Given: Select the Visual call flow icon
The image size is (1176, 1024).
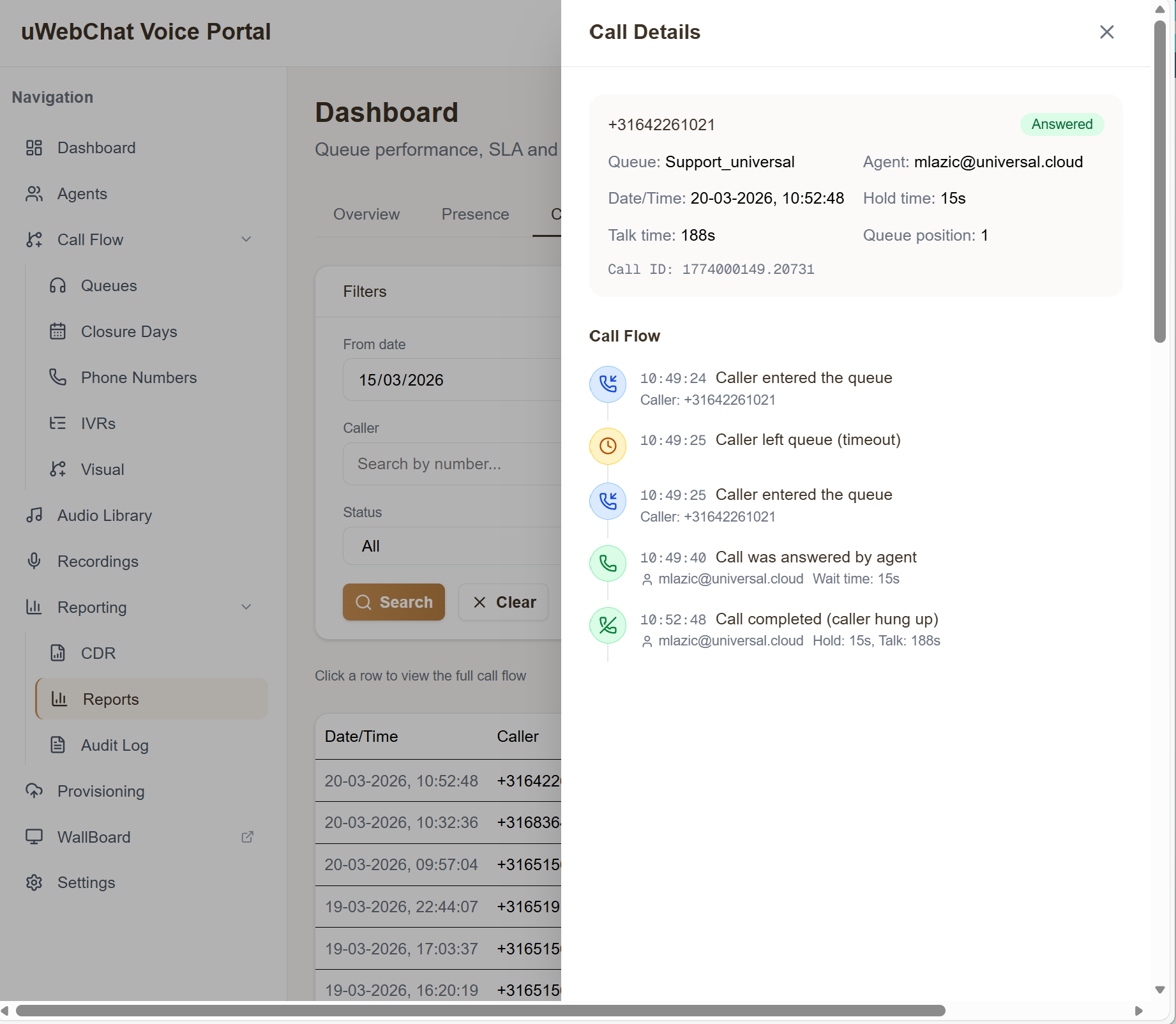Looking at the screenshot, I should [x=58, y=469].
